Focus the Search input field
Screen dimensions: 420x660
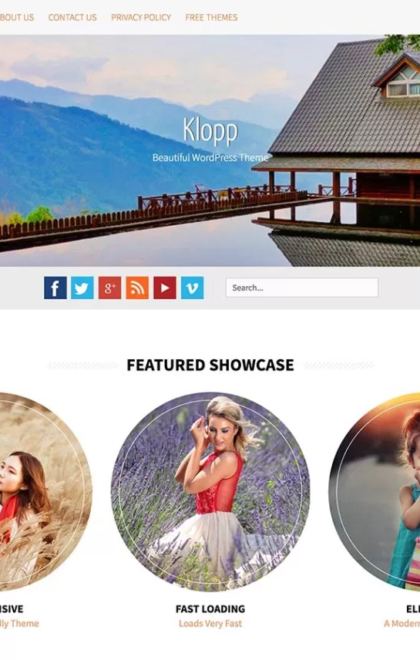point(302,288)
